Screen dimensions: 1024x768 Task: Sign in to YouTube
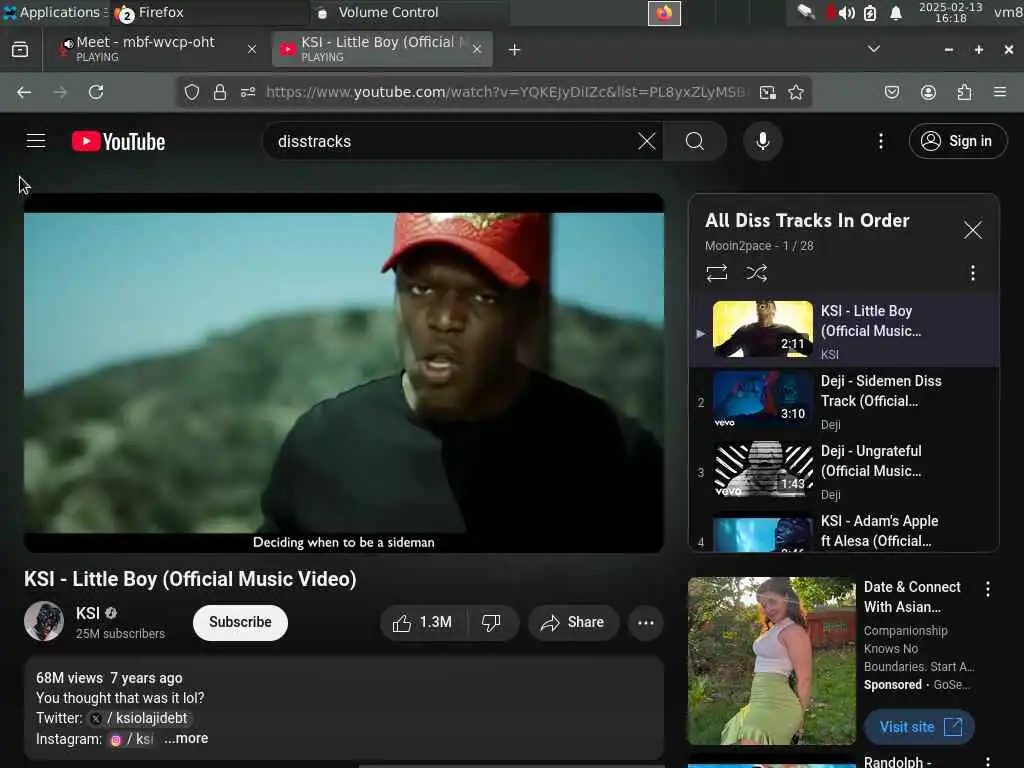(957, 141)
